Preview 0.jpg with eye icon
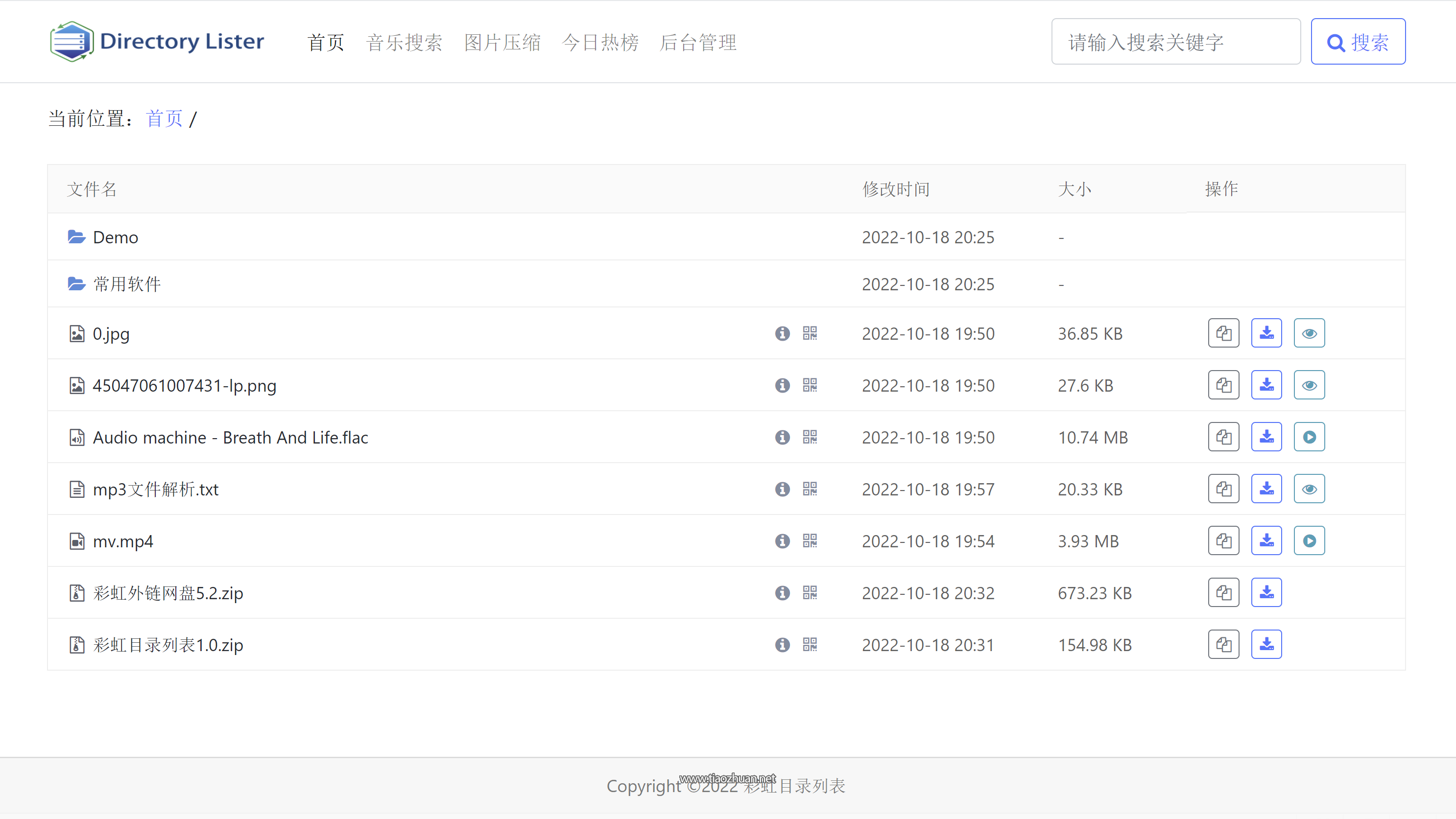The height and width of the screenshot is (819, 1456). pos(1309,333)
